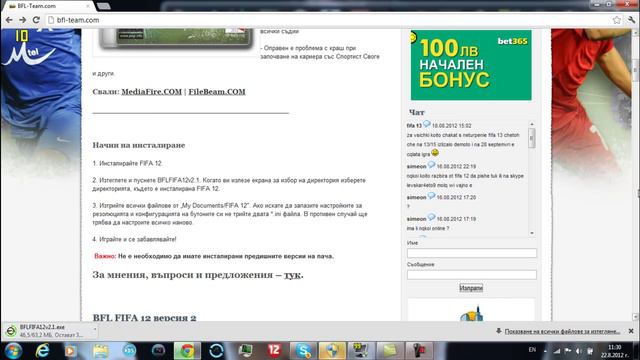Bookmark this page with the star icon
This screenshot has height=360, width=640.
[x=617, y=20]
